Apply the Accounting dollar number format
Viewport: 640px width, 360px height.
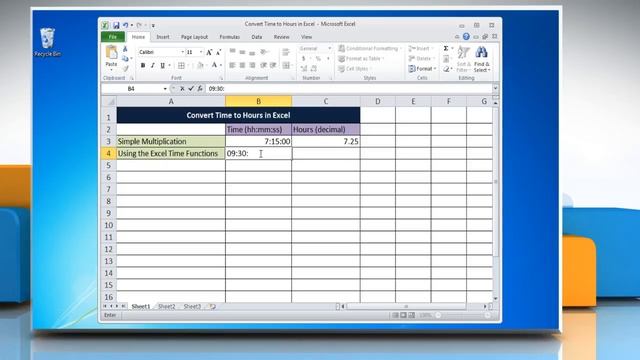coord(304,59)
